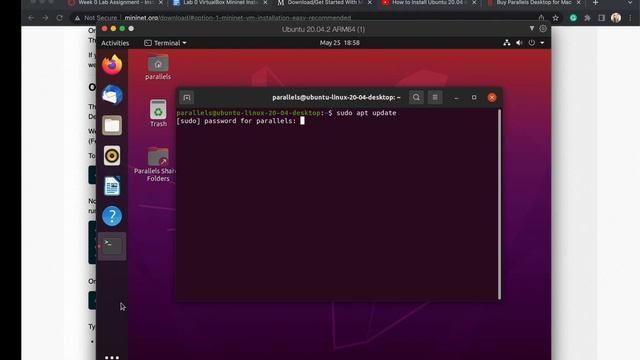Click the power icon in top bar
This screenshot has height=360, width=640.
pyautogui.click(x=531, y=42)
